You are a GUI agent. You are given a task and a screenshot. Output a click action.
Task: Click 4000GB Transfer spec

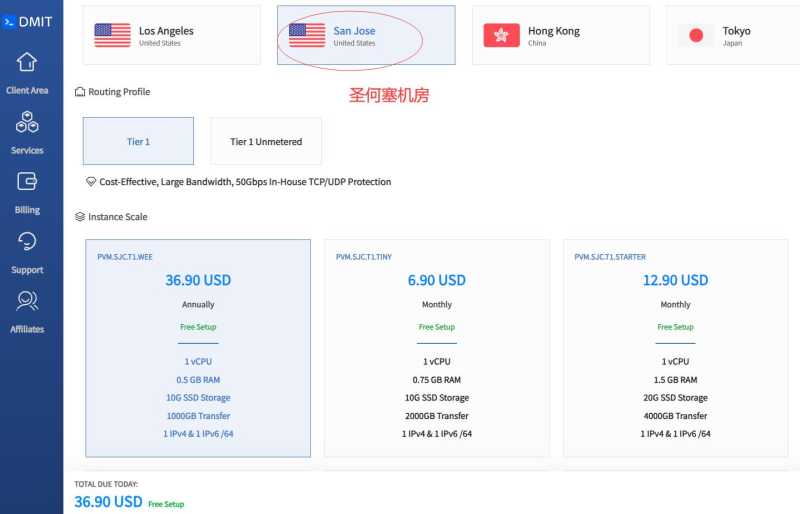(676, 416)
